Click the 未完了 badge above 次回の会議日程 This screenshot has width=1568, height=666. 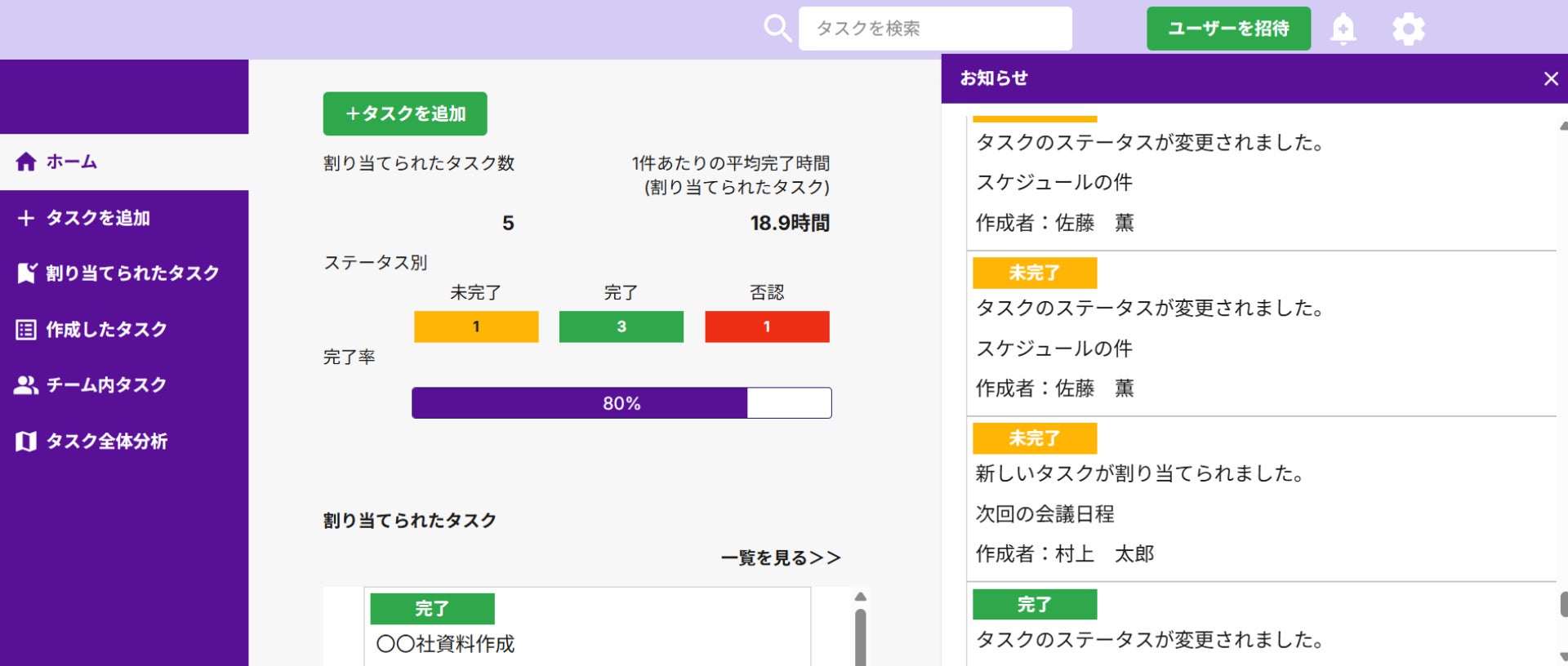[x=1035, y=438]
